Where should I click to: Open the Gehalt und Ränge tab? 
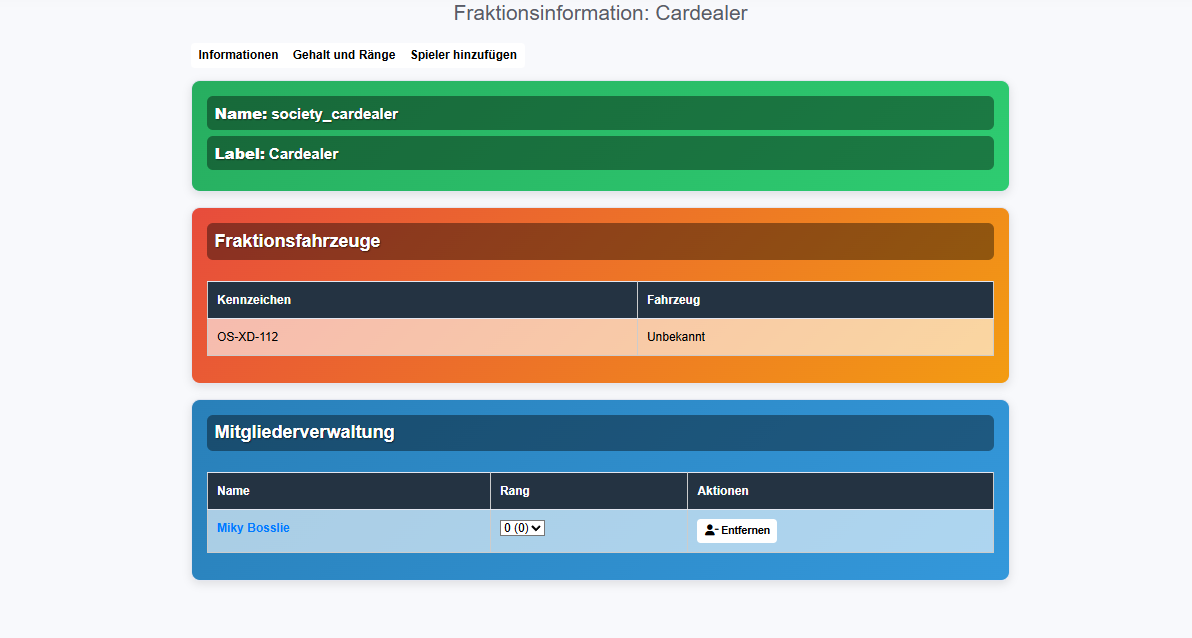(344, 55)
